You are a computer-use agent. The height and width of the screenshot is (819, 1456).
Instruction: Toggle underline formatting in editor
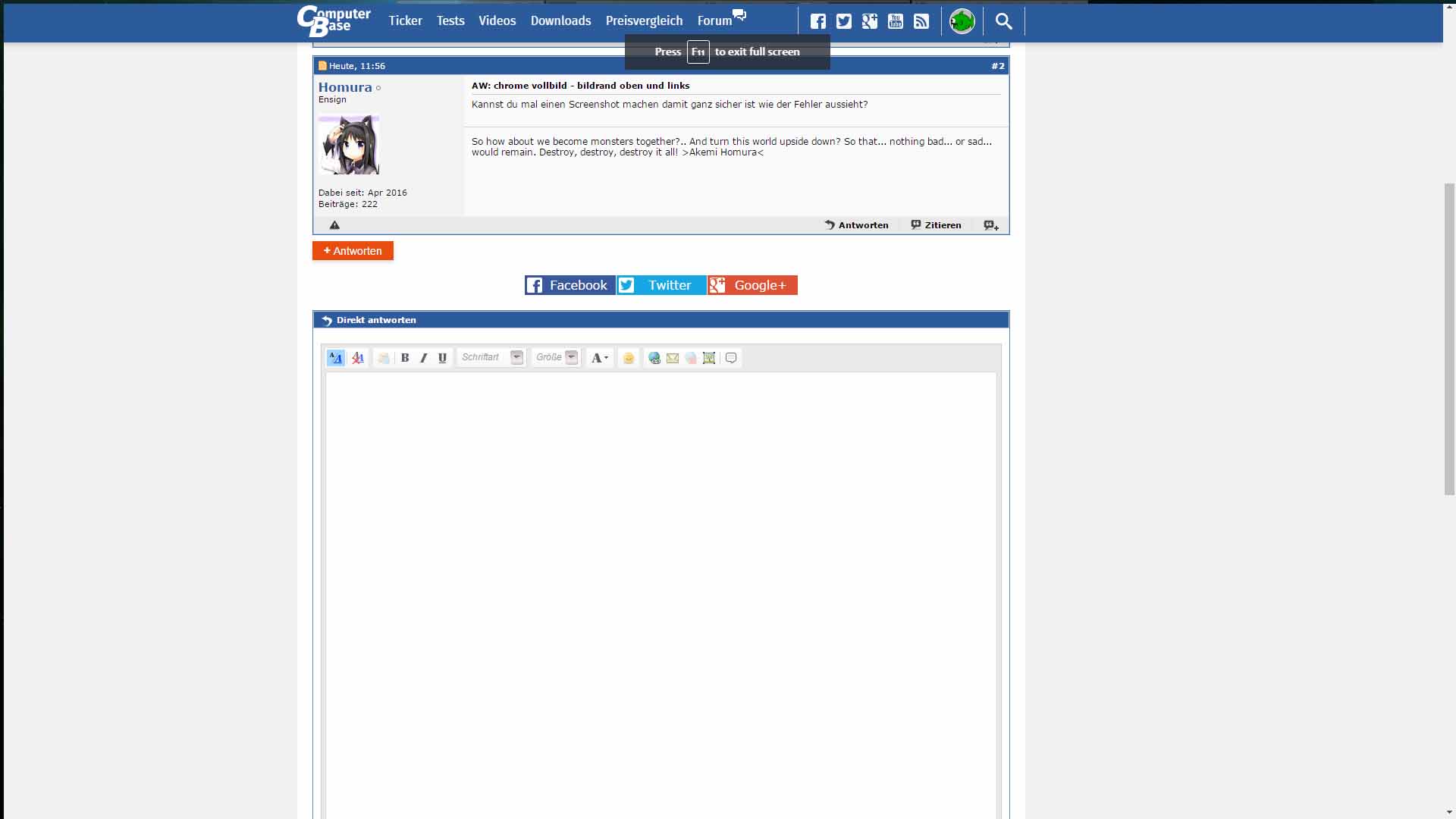click(443, 358)
